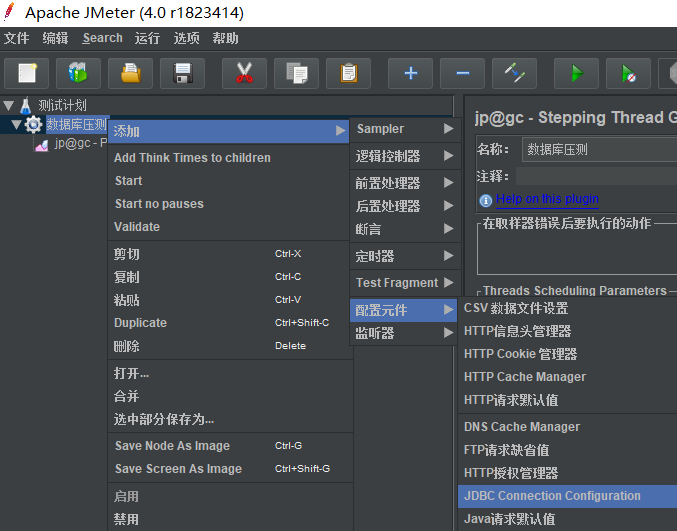
Task: Click the 名称 name input field
Action: (600, 150)
